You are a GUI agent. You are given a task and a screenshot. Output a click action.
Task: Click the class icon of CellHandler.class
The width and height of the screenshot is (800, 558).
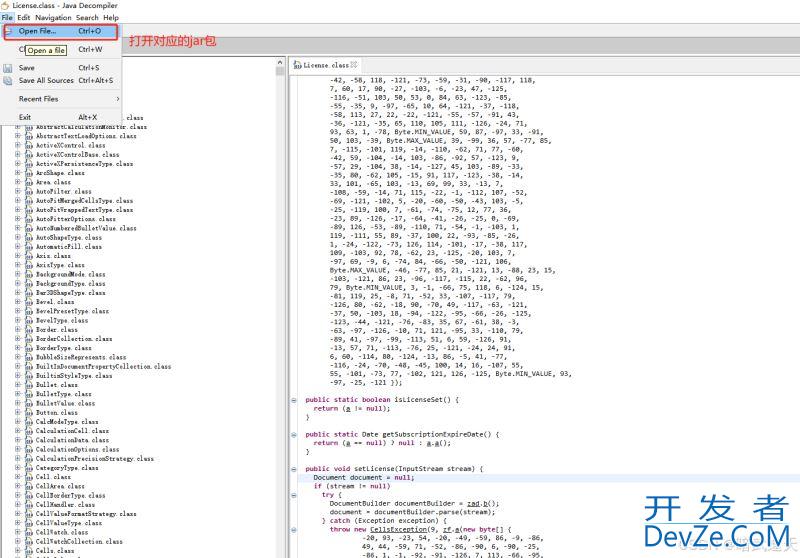(x=29, y=504)
